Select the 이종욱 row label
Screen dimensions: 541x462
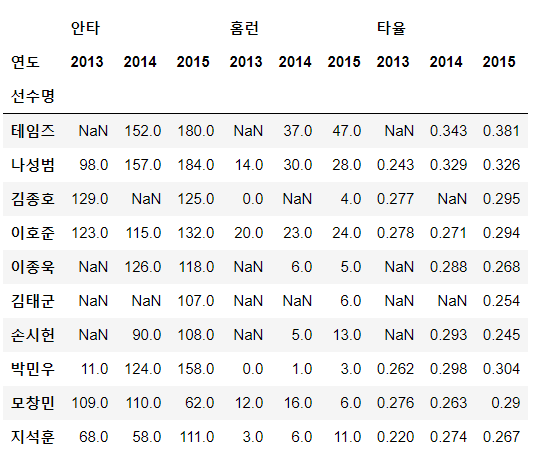[33, 267]
